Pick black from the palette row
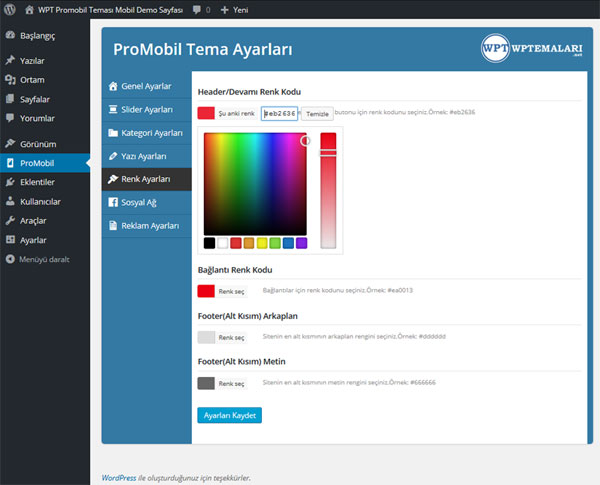This screenshot has width=600, height=485. tap(209, 243)
